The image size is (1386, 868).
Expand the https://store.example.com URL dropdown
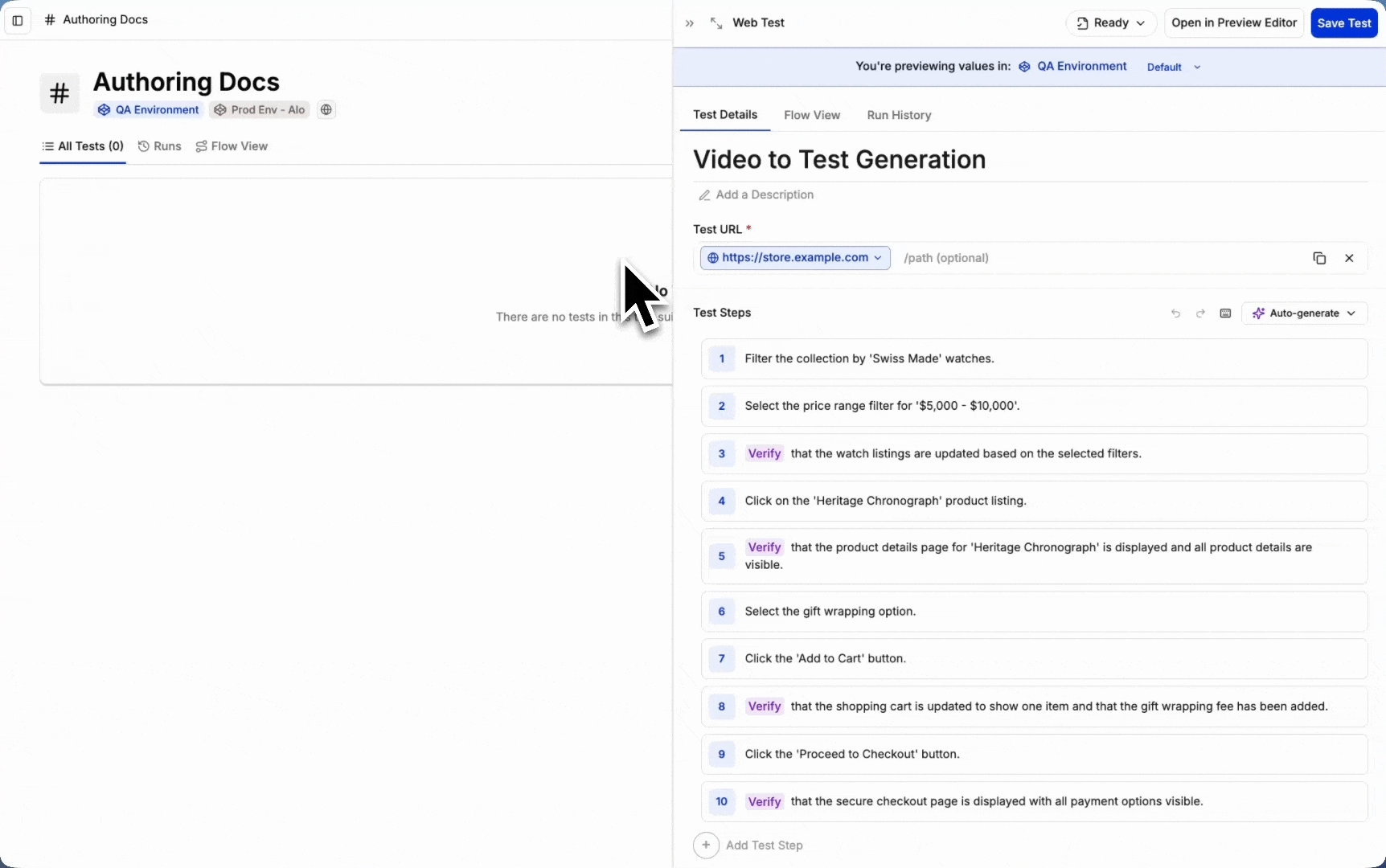[x=795, y=258]
